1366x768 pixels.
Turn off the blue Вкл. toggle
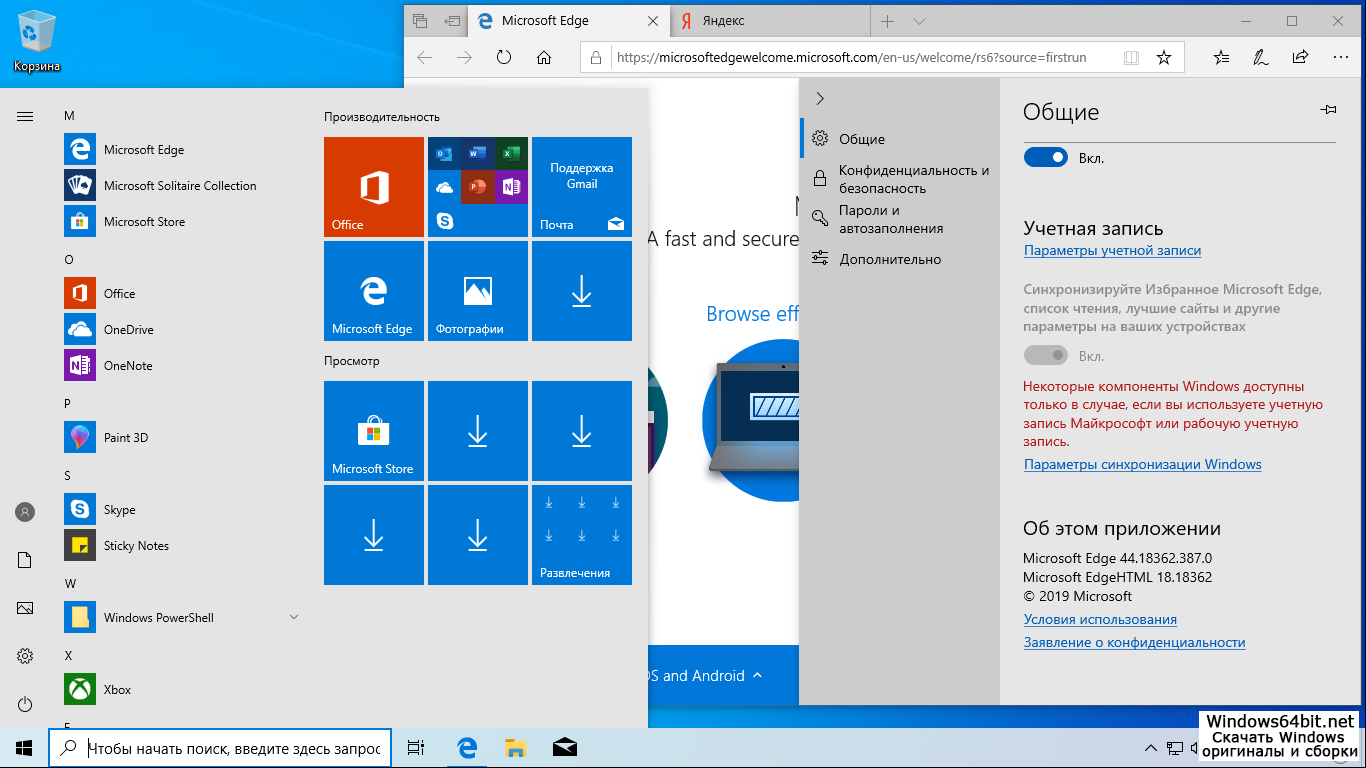tap(1046, 158)
